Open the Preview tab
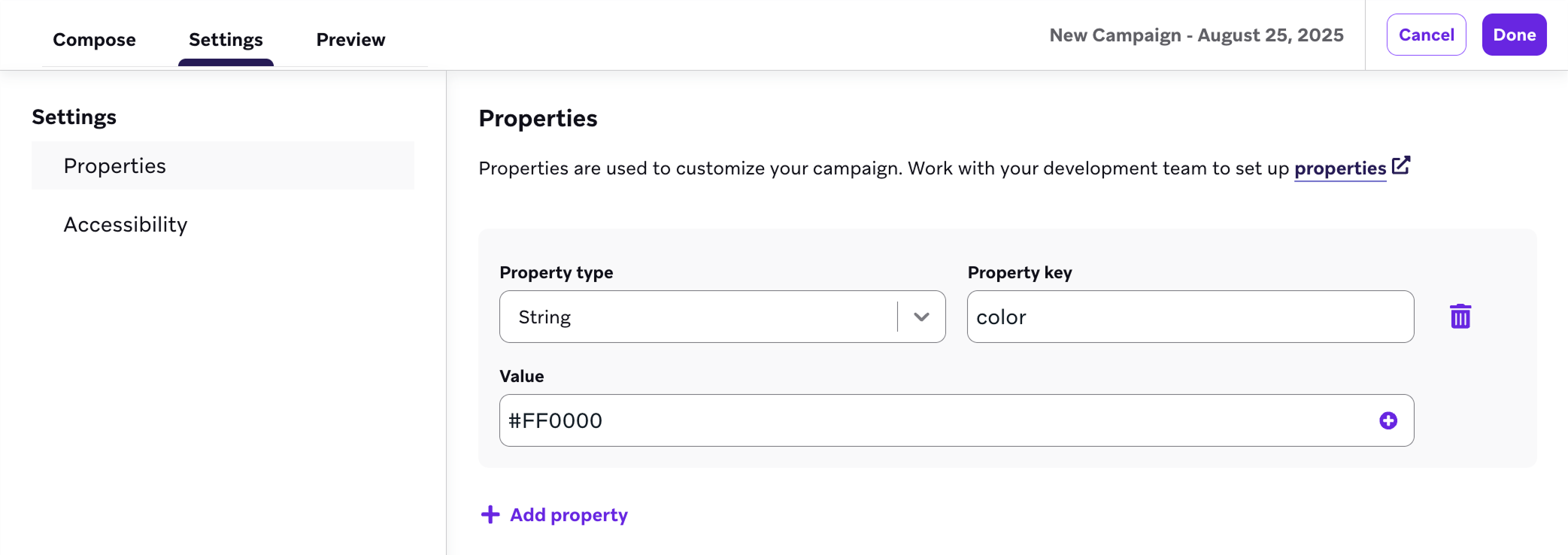 350,39
